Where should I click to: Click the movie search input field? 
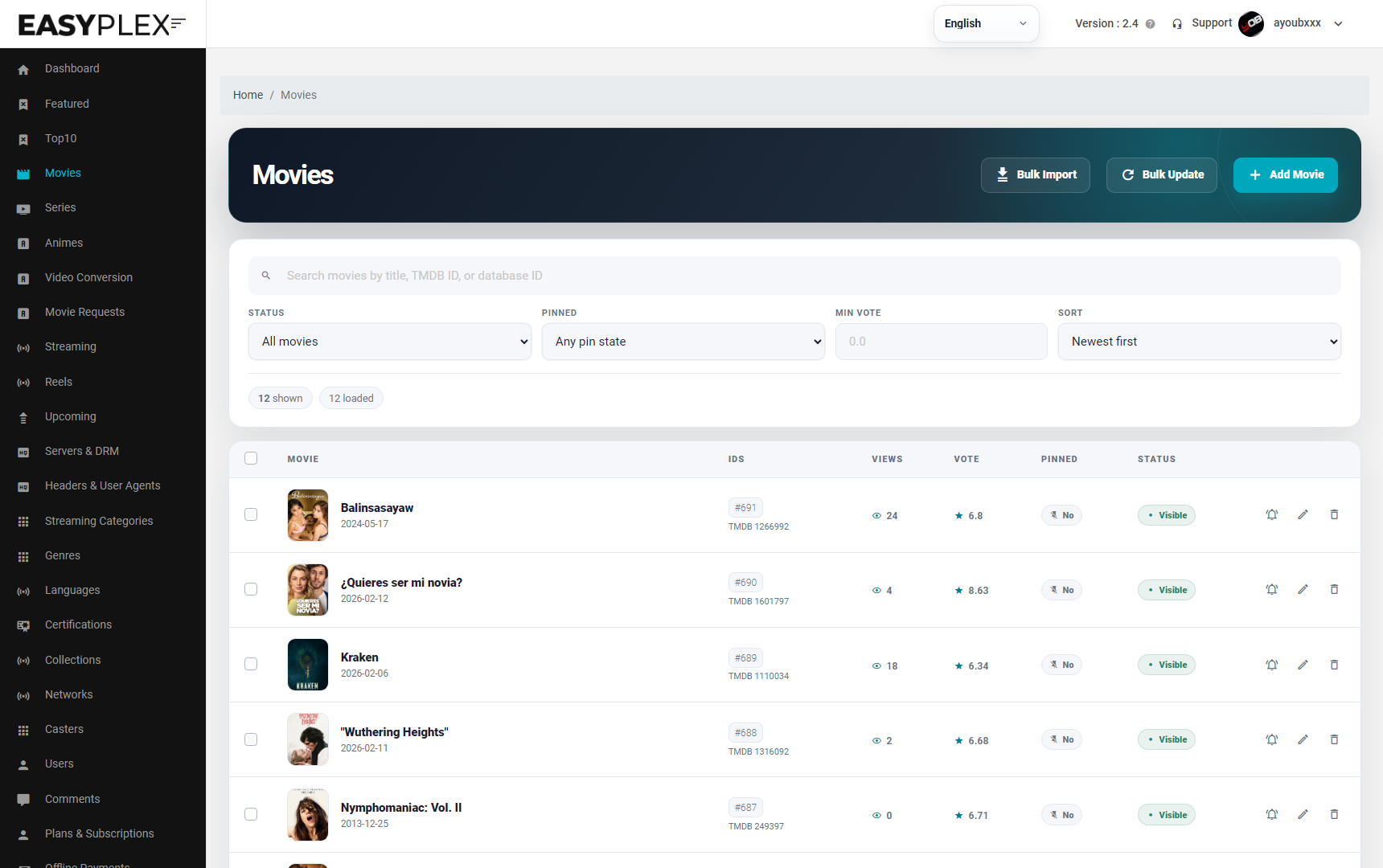click(794, 276)
